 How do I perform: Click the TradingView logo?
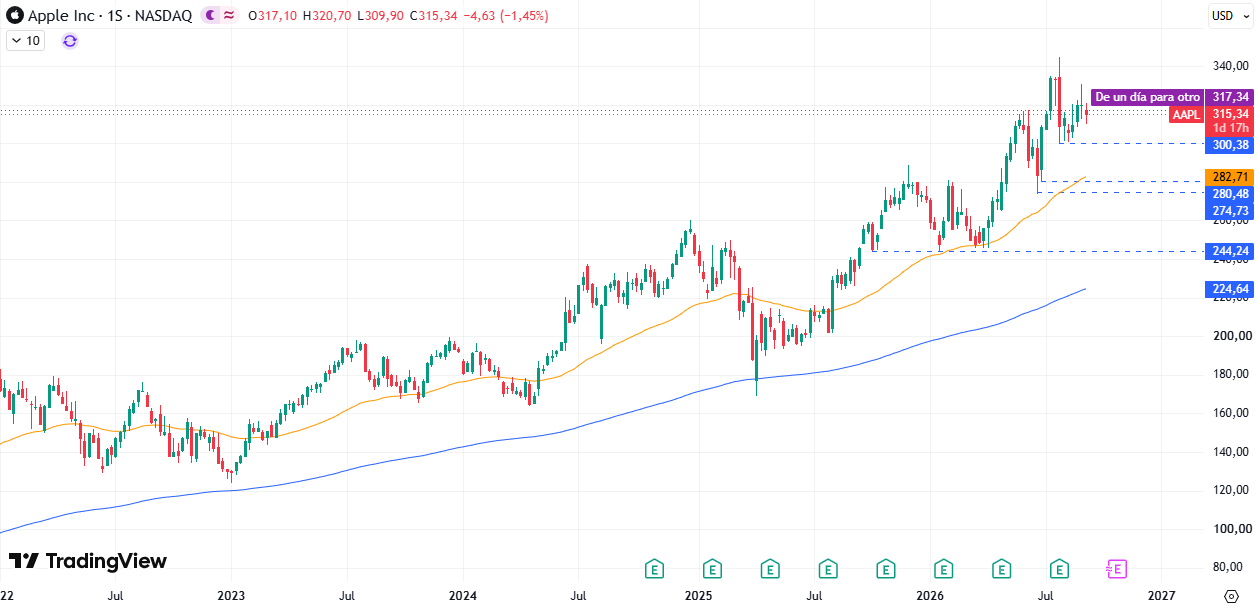coord(88,561)
